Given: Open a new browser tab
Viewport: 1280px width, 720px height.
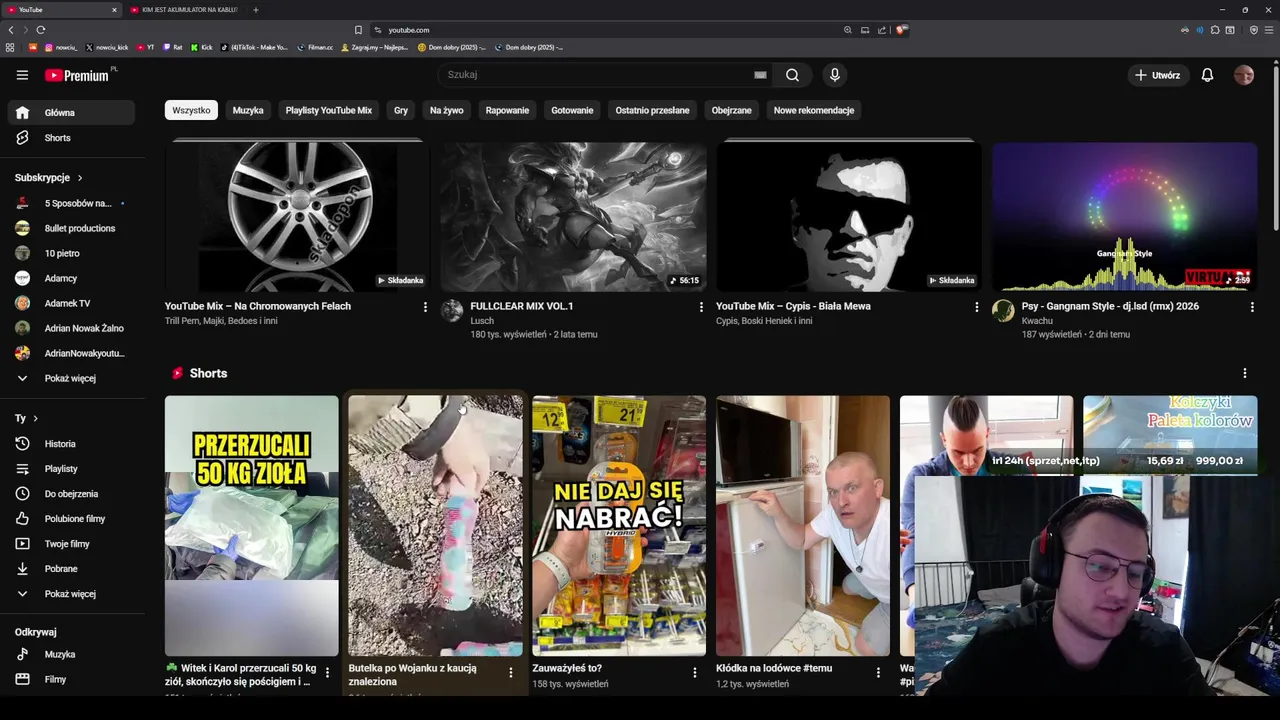Looking at the screenshot, I should (x=256, y=10).
